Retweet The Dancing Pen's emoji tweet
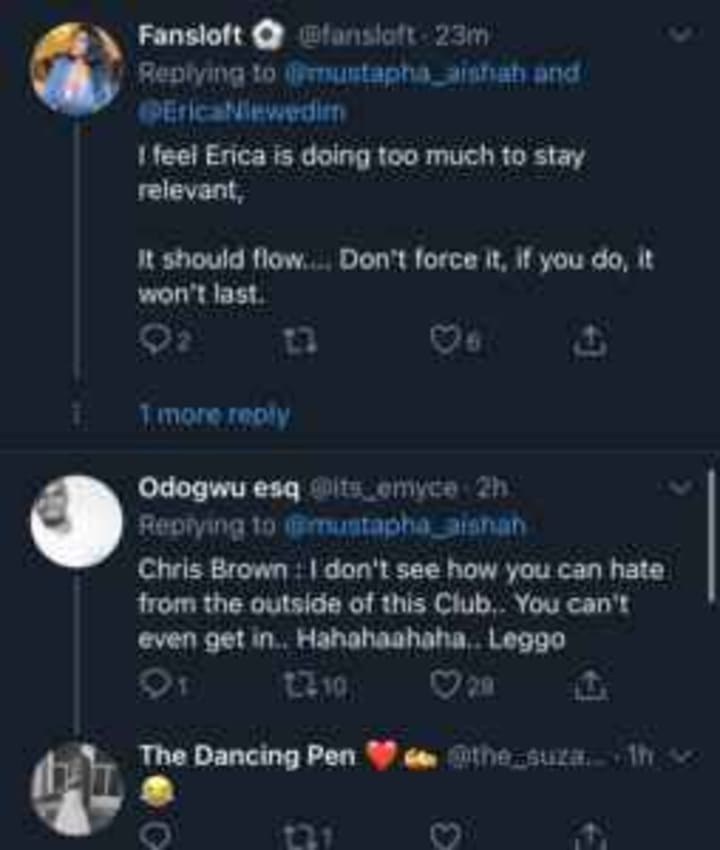Image resolution: width=720 pixels, height=850 pixels. coord(297,833)
